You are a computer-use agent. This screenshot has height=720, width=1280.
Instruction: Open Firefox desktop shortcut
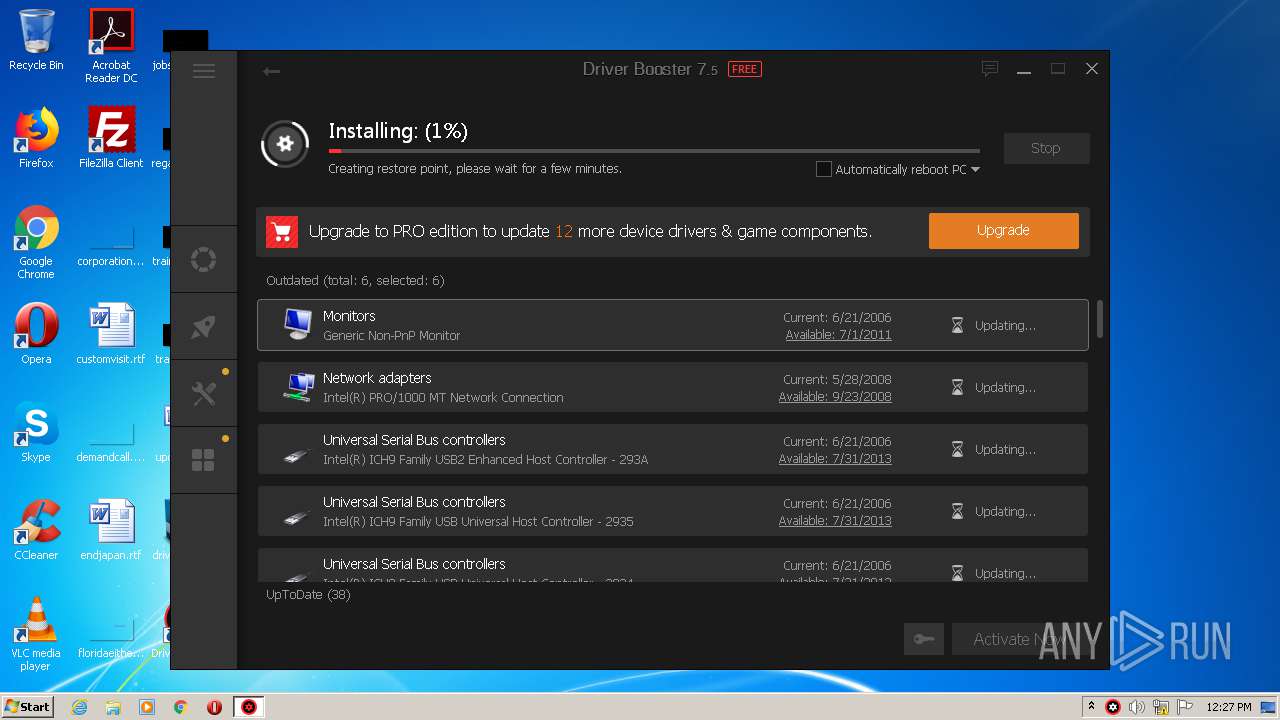[x=36, y=138]
